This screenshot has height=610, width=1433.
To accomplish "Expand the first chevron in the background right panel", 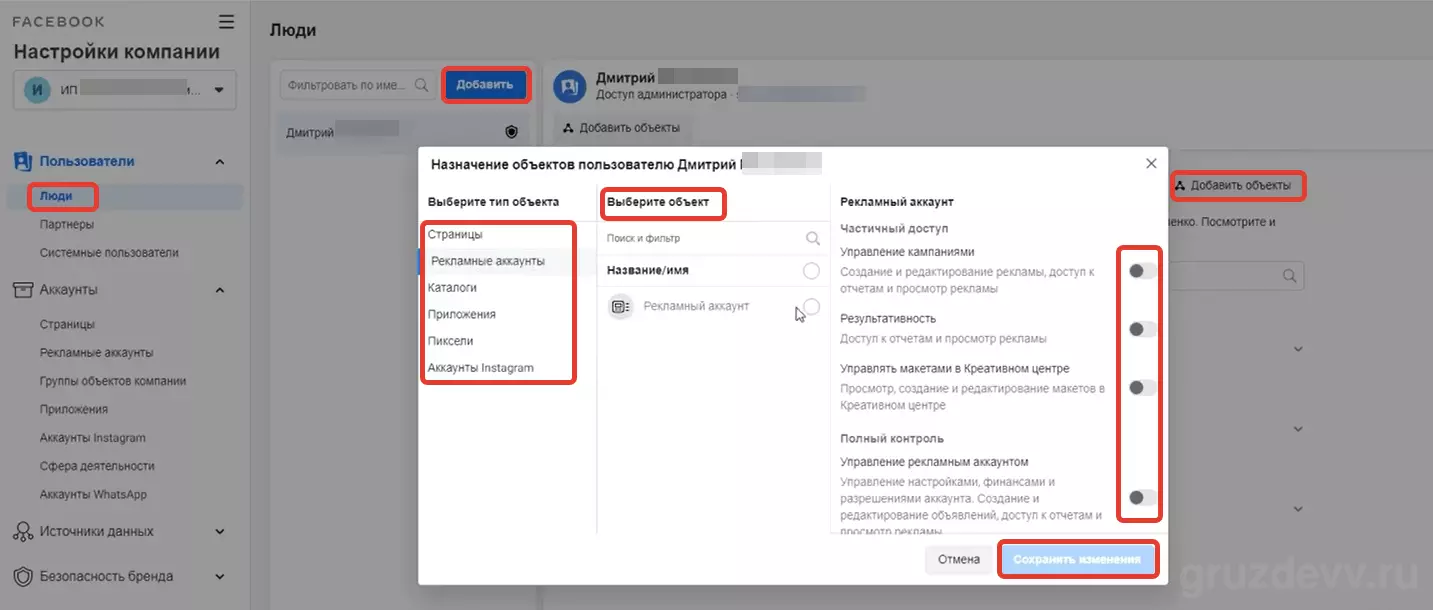I will pos(1298,349).
